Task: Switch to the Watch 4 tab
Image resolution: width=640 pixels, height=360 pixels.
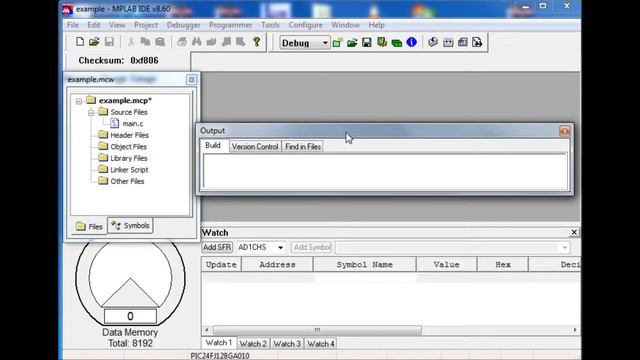Action: coord(321,344)
